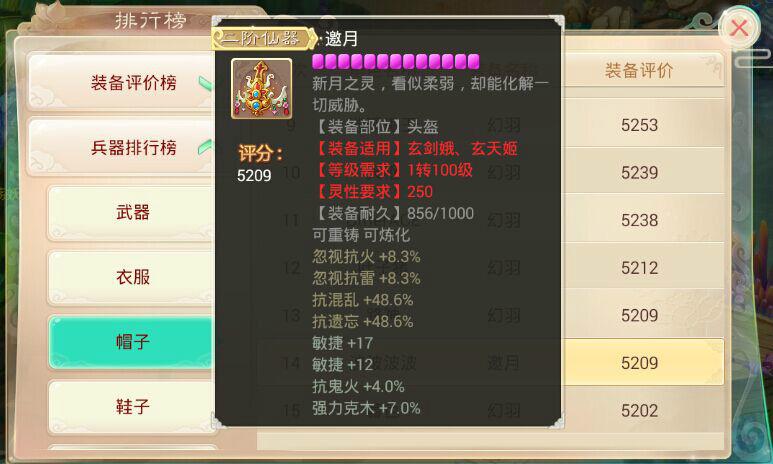
Task: Select the 武器 sub-category
Action: [132, 213]
